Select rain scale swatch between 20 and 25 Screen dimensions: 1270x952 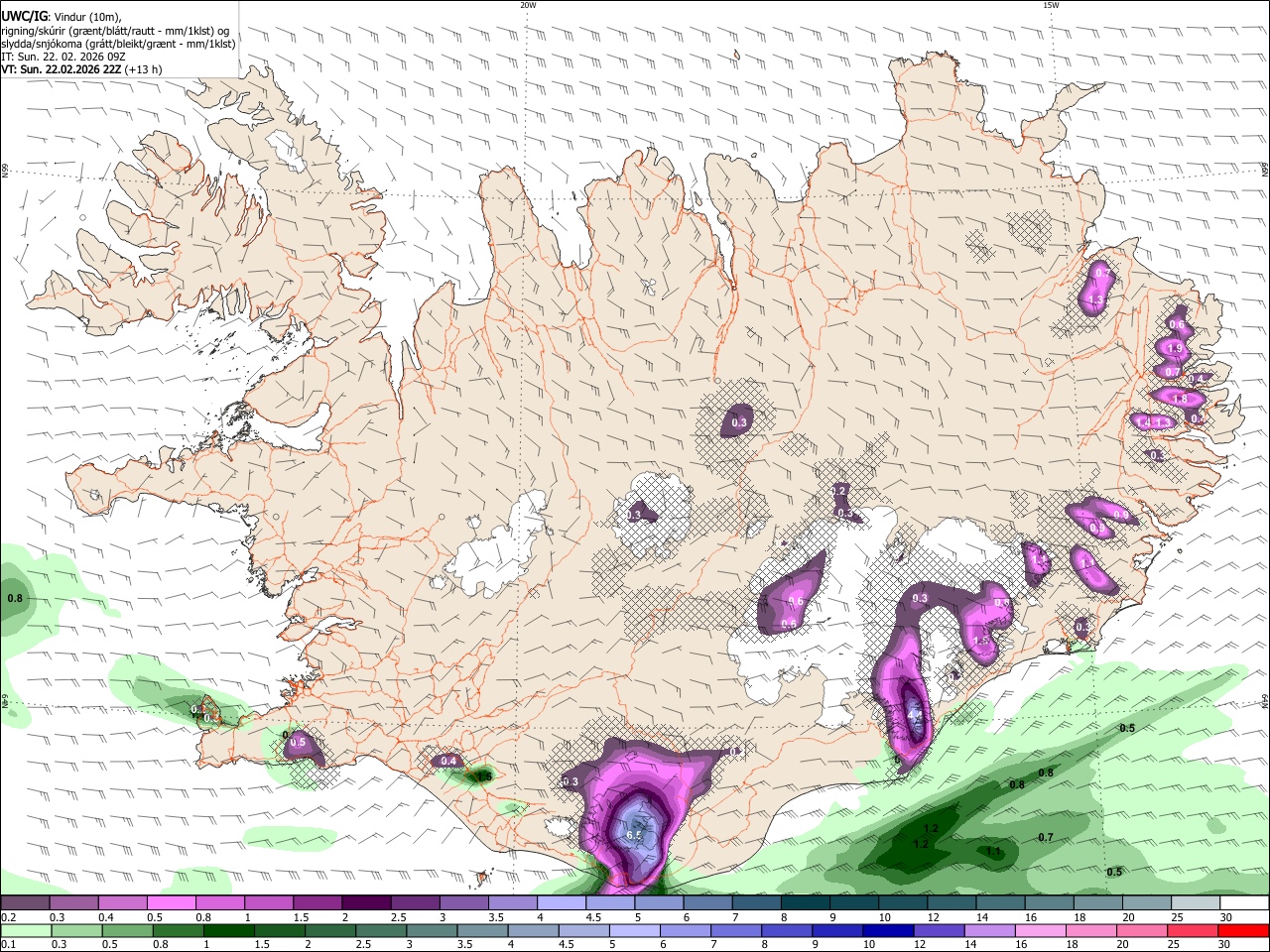(1141, 930)
